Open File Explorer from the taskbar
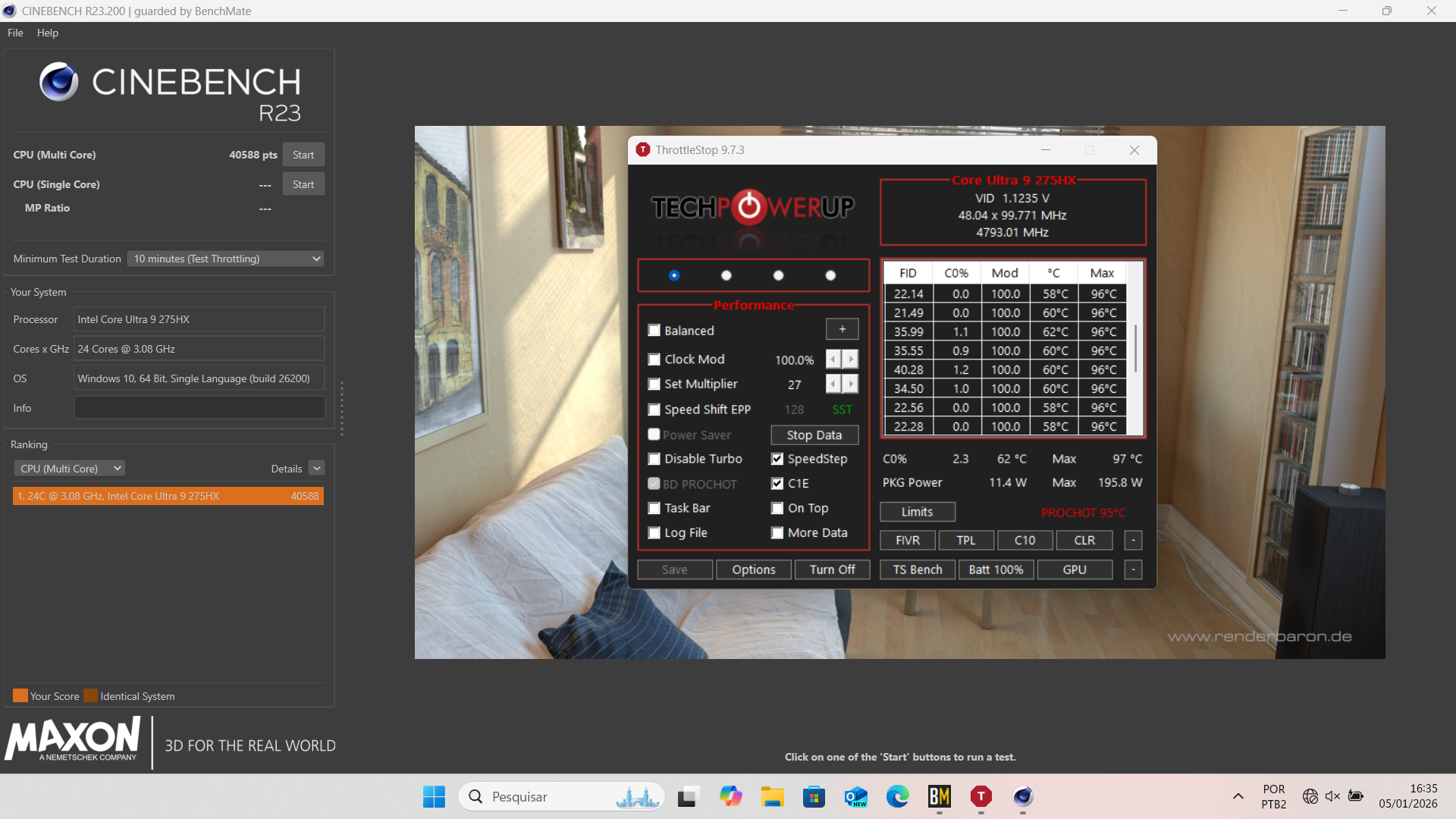 click(772, 796)
